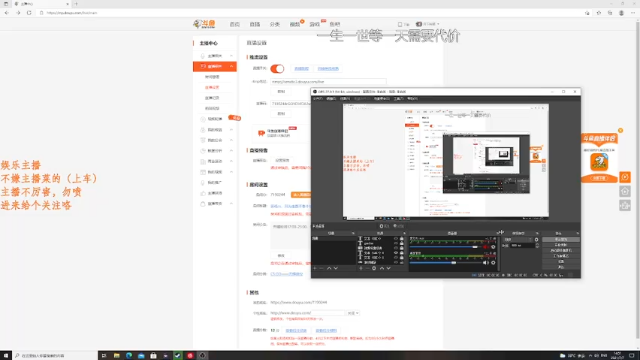Viewport: 640px width, 360px height.
Task: Turn off the orange live stream switch
Action: (277, 69)
